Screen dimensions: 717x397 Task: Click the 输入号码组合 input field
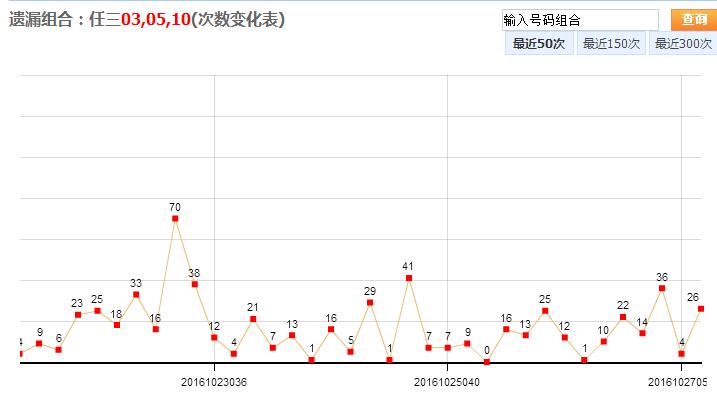580,20
